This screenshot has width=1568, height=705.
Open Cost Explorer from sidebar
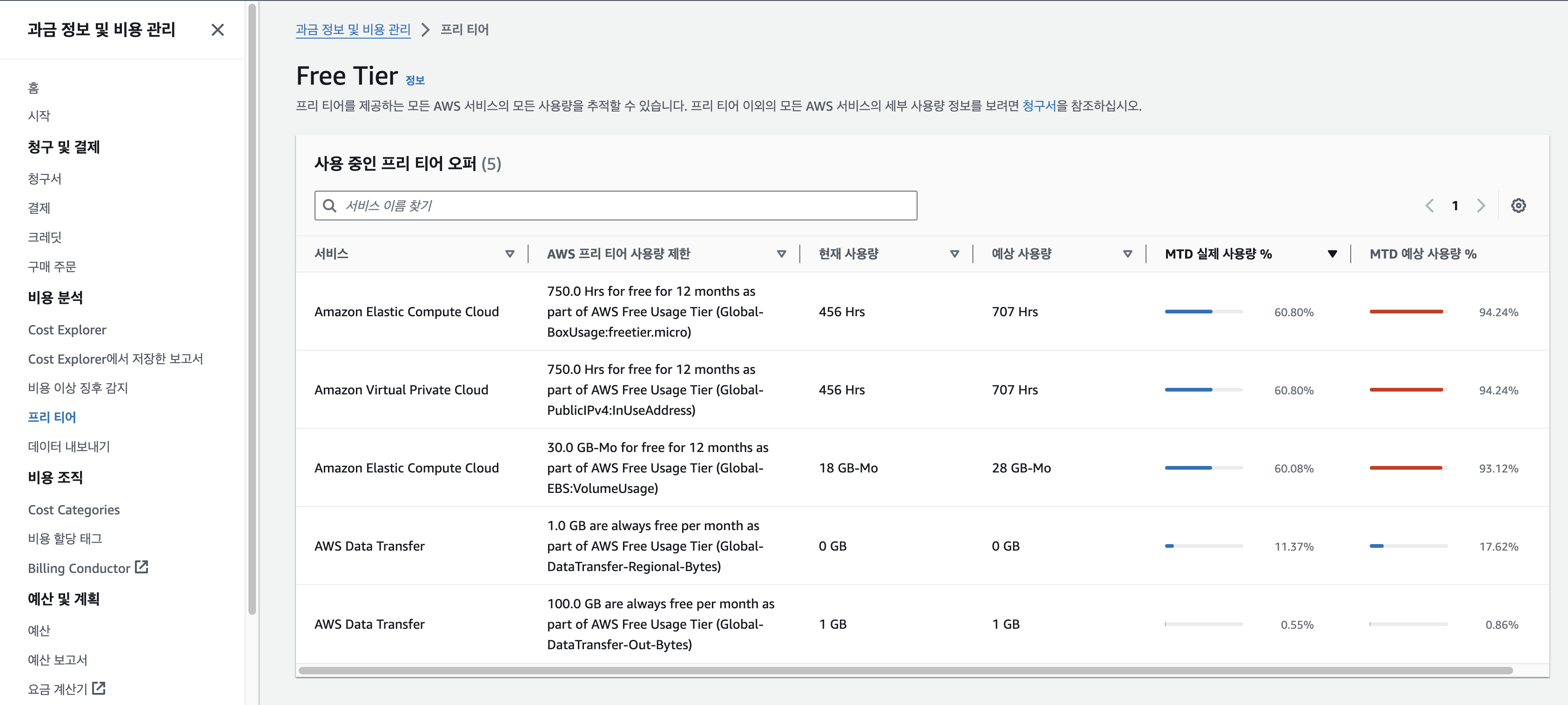click(67, 330)
